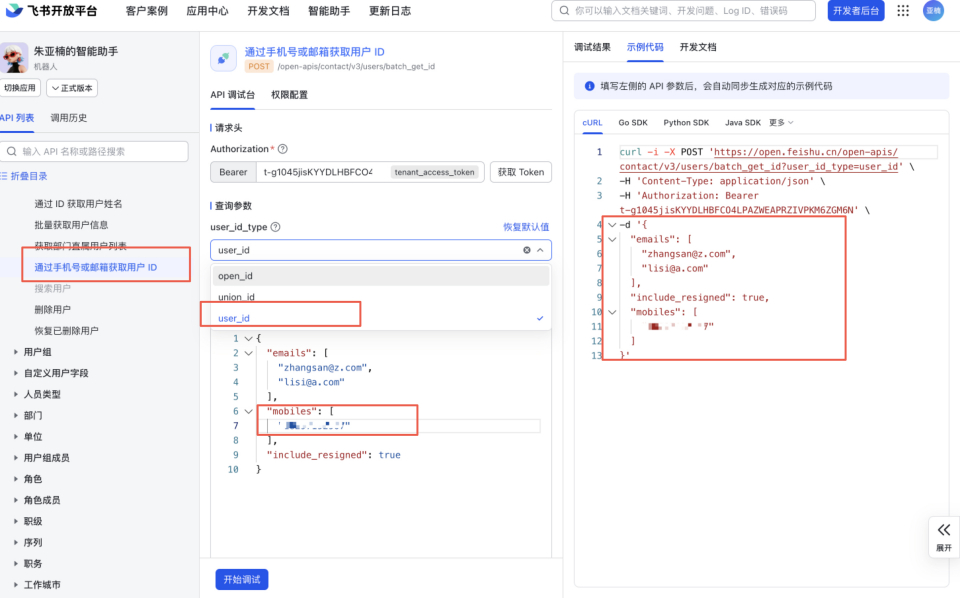Collapse the JSON root object at line 1
The height and width of the screenshot is (598, 960).
[x=249, y=338]
